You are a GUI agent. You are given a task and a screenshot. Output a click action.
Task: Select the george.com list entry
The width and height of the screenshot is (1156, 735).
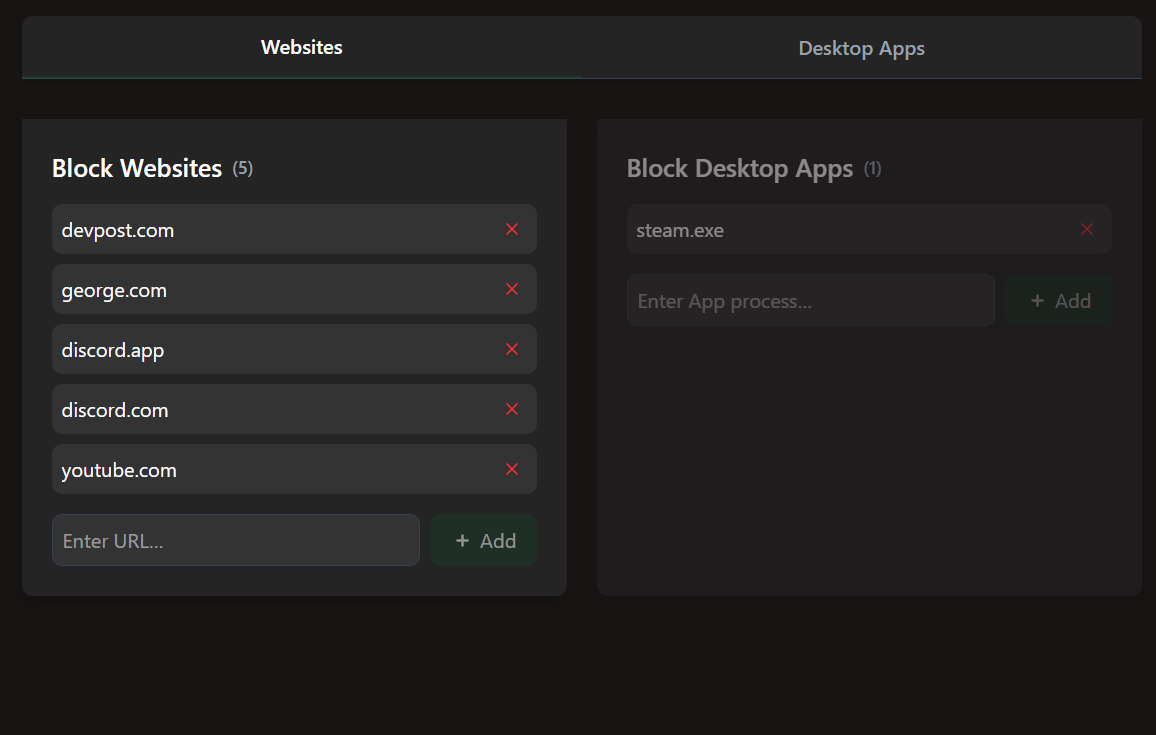tap(294, 289)
